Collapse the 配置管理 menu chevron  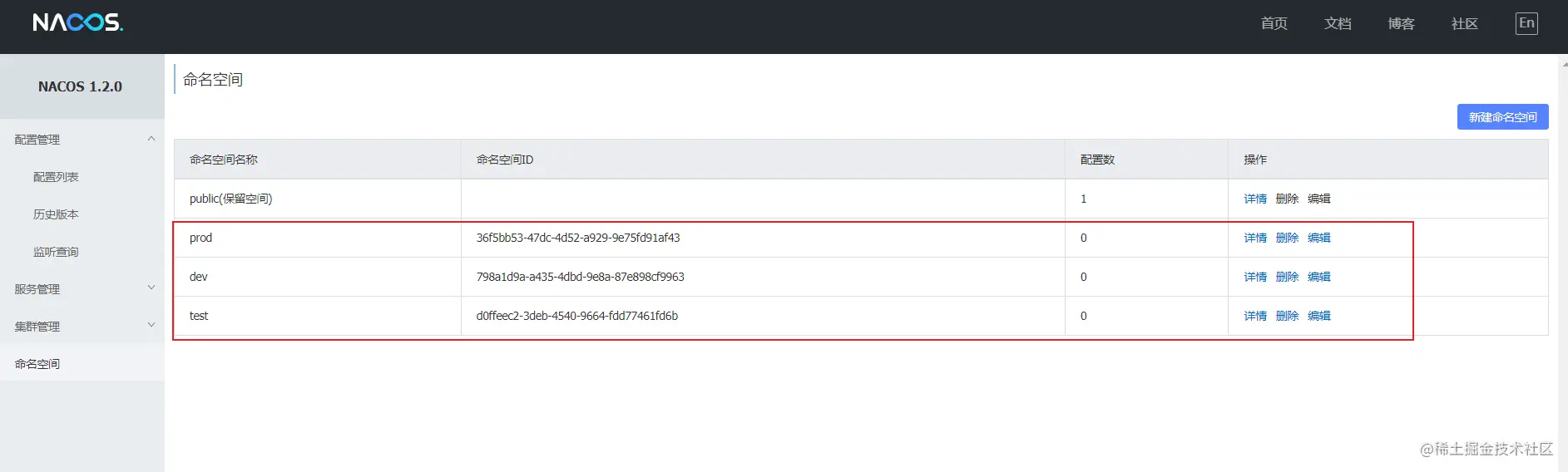(x=151, y=139)
